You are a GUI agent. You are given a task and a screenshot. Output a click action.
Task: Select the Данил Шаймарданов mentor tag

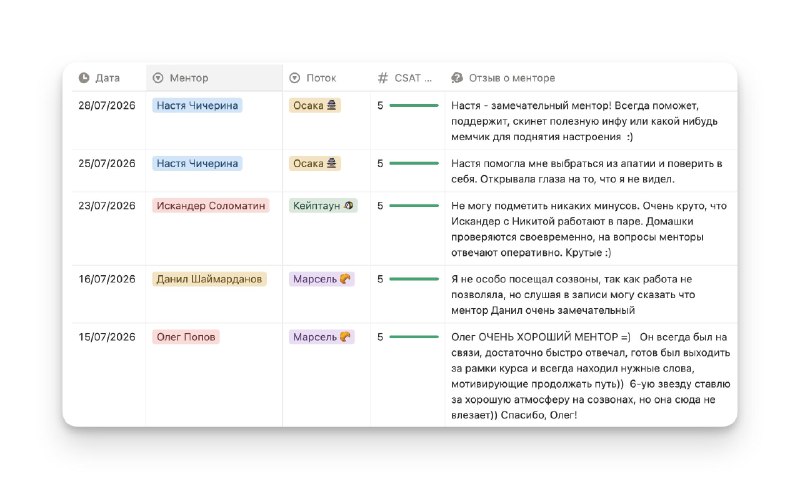(x=209, y=279)
